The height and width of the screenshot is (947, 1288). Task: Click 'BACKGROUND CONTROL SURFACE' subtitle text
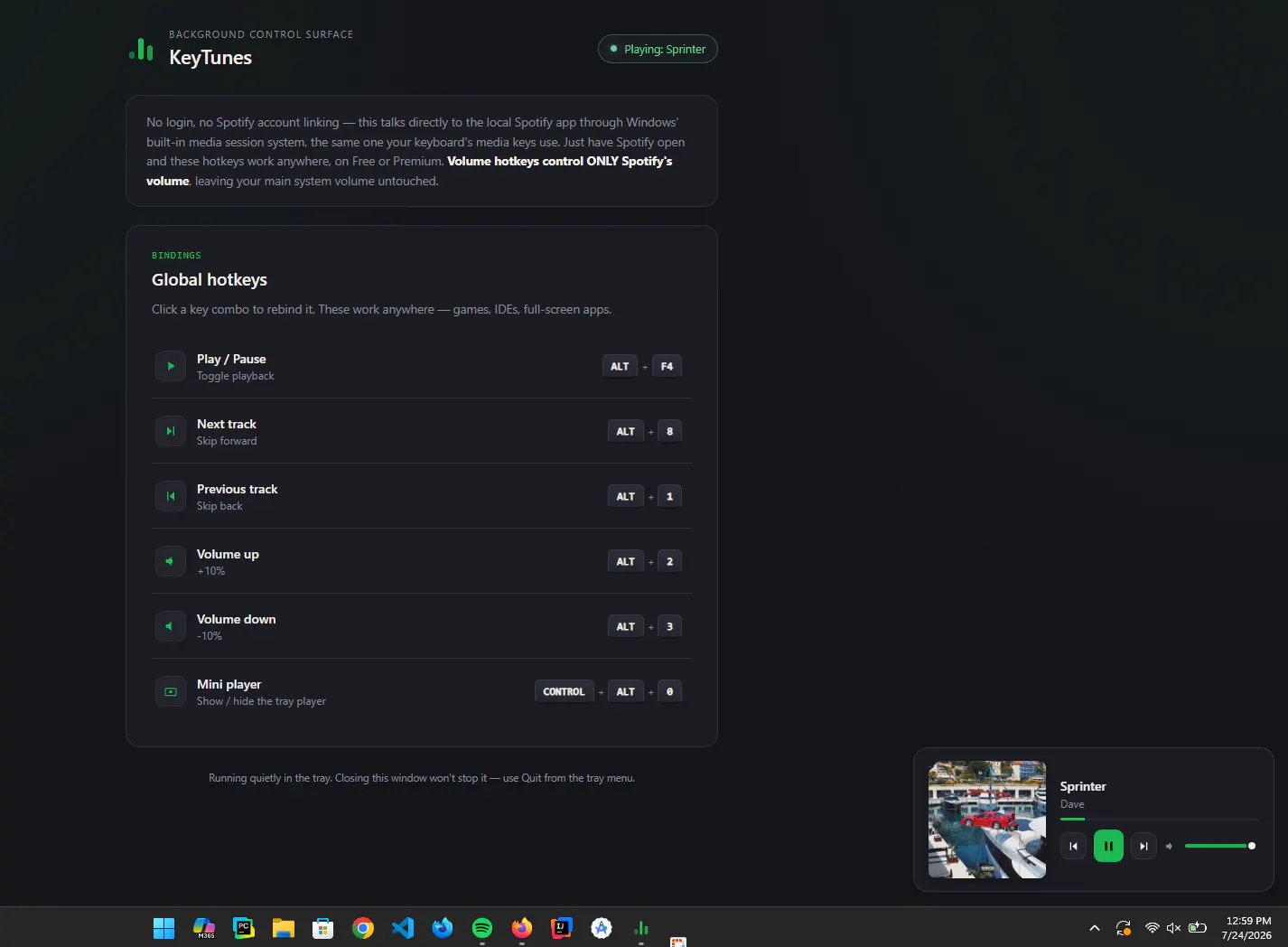pyautogui.click(x=261, y=34)
